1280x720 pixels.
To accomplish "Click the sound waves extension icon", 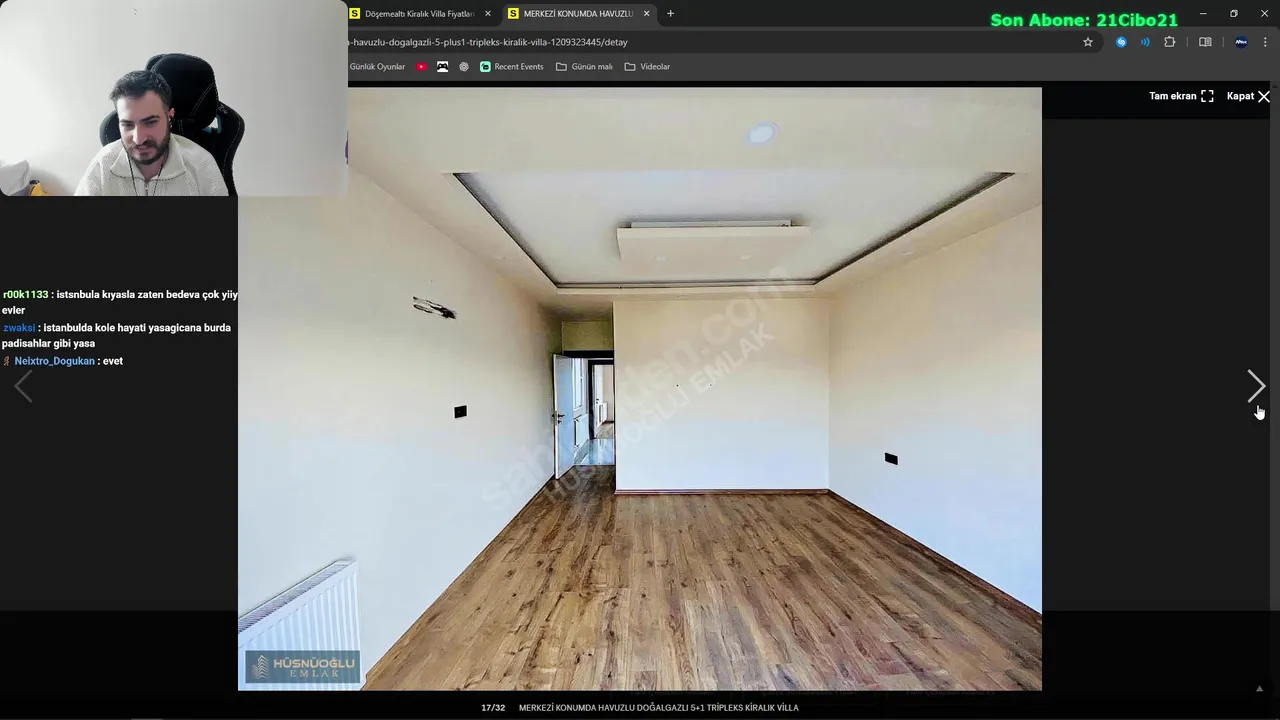I will (1145, 42).
